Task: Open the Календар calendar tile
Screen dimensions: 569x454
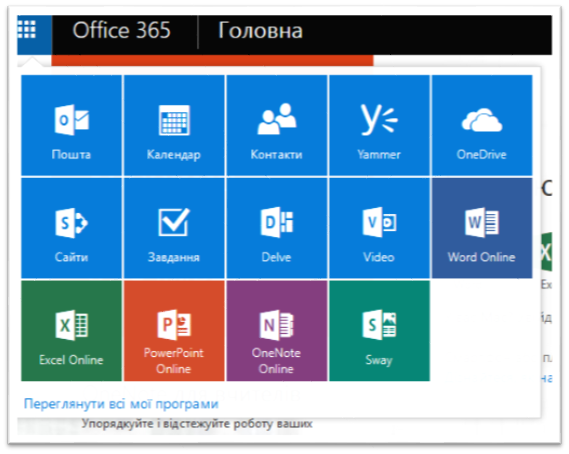Action: point(174,126)
